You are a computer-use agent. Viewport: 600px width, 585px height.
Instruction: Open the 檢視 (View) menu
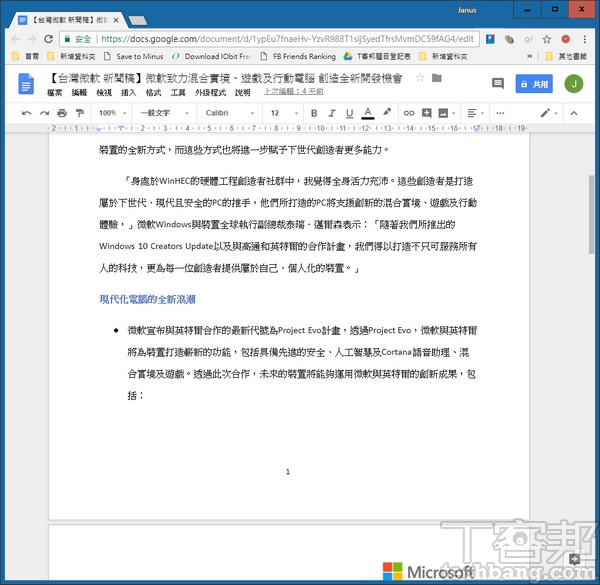coord(104,93)
